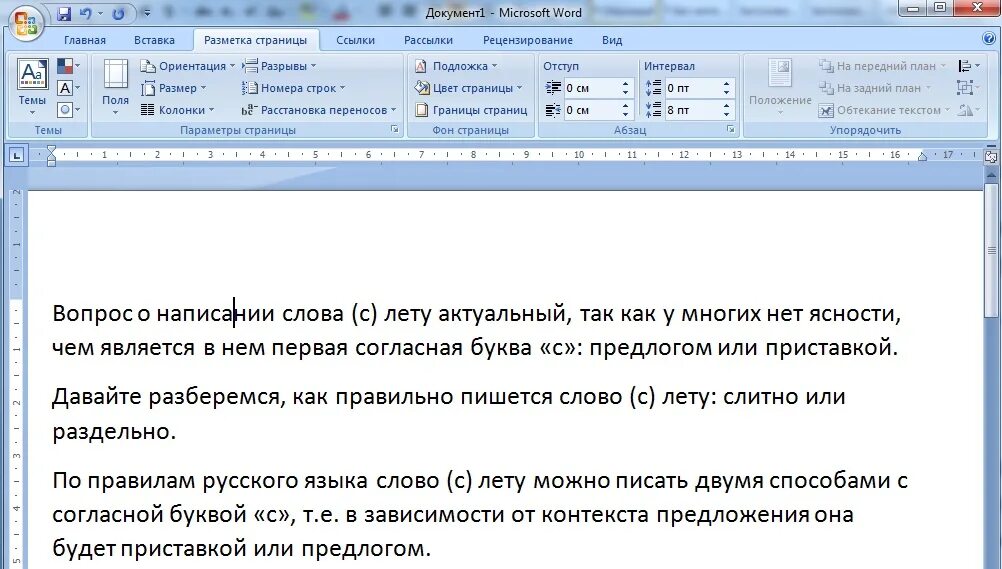Click the Group objects icon
1002x569 pixels.
(967, 88)
